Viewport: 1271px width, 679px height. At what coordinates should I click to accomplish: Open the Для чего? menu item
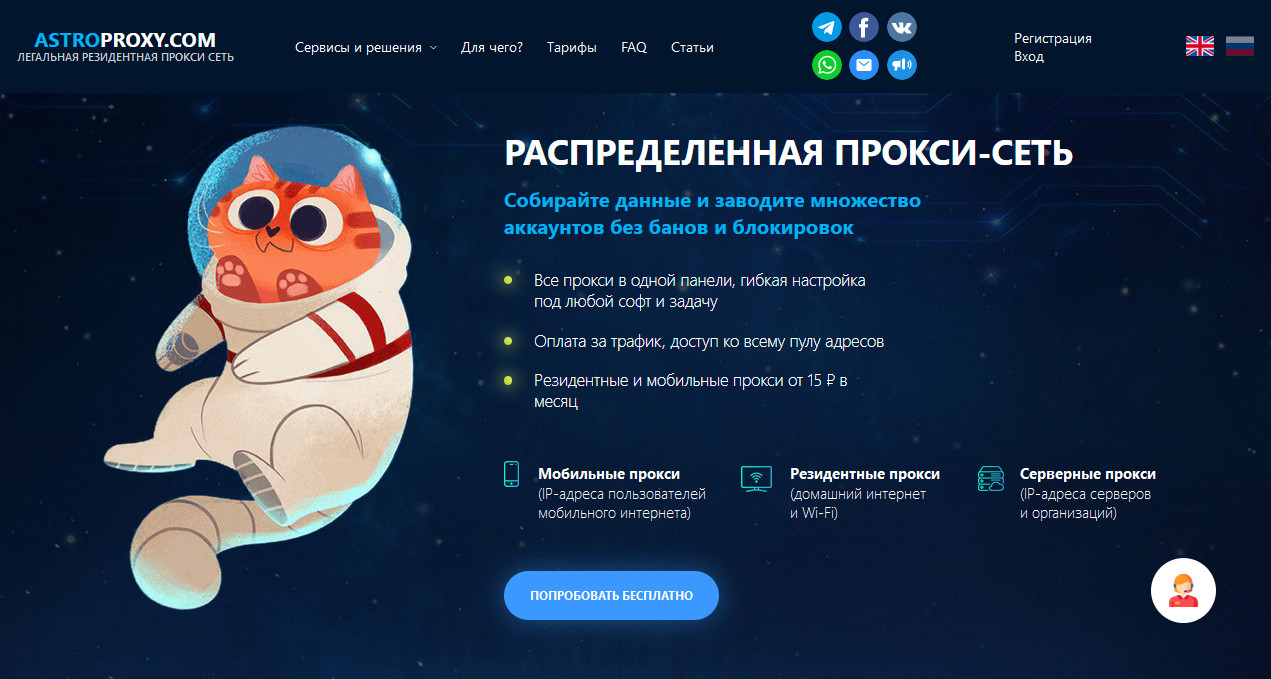tap(492, 47)
